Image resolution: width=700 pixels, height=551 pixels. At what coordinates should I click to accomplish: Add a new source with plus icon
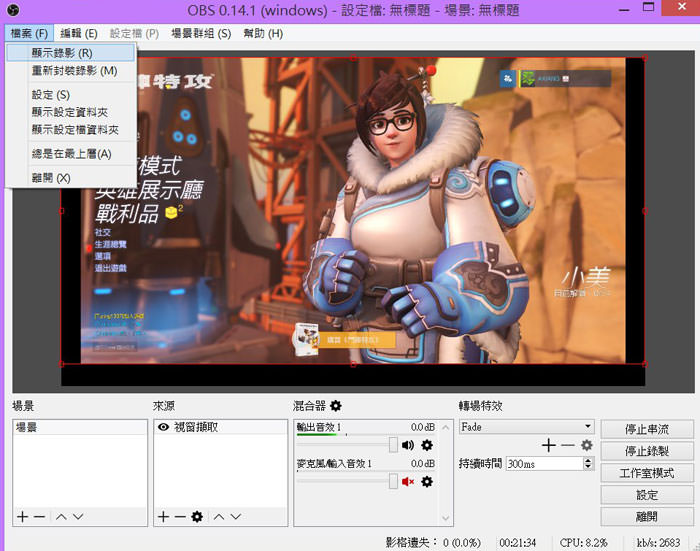163,517
